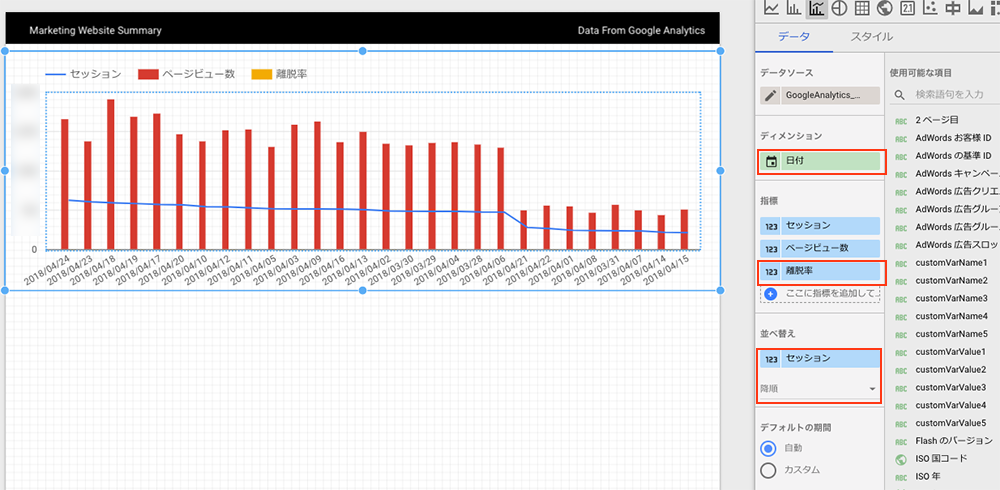Click the calendar icon on 日付 dimension

click(771, 161)
